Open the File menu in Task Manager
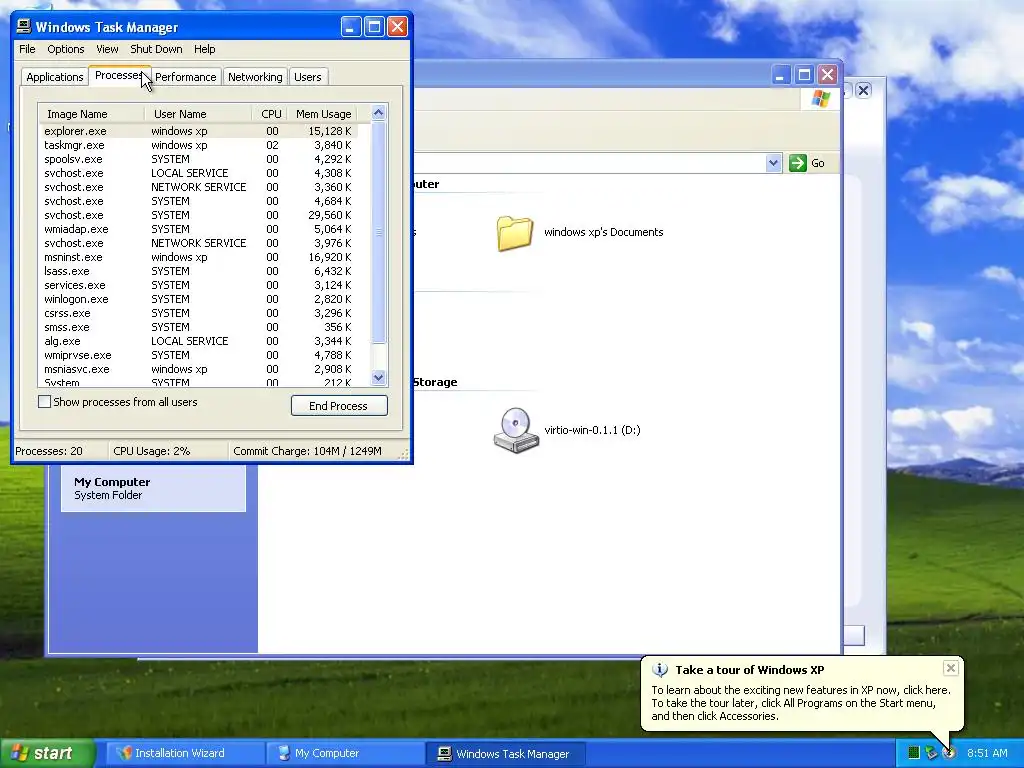This screenshot has width=1024, height=768. (27, 49)
